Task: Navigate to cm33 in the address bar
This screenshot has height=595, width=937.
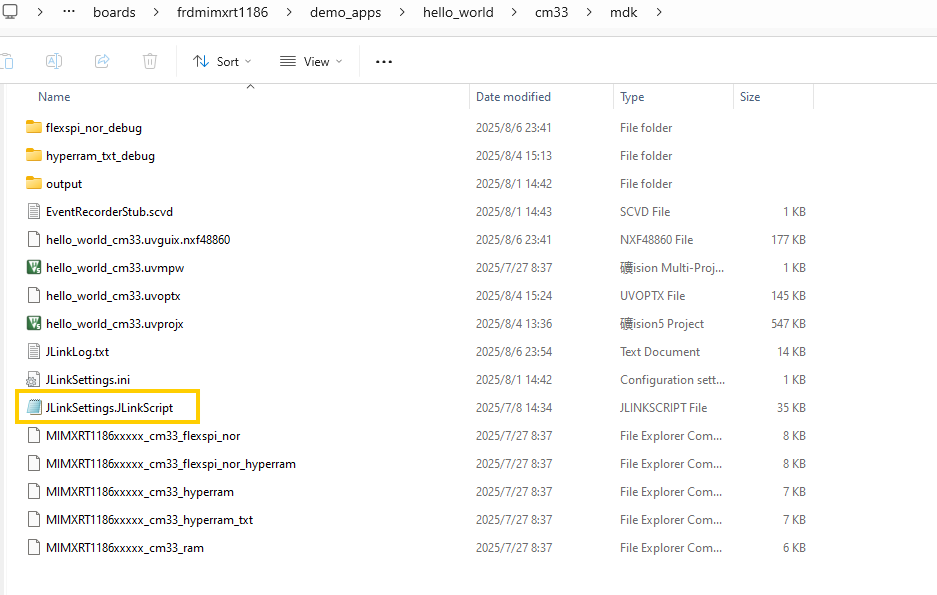Action: [x=552, y=13]
